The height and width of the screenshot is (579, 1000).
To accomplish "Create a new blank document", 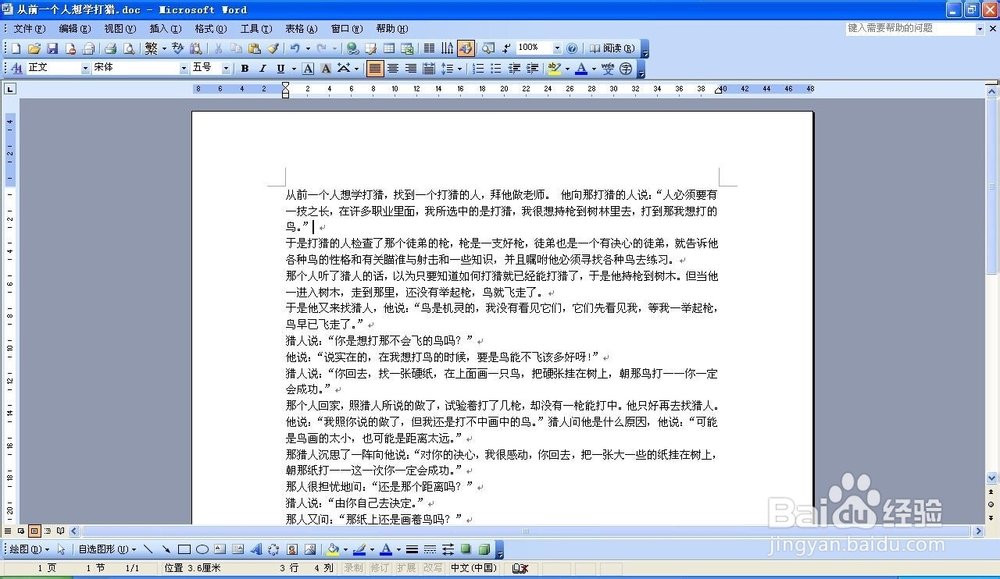I will coord(16,48).
